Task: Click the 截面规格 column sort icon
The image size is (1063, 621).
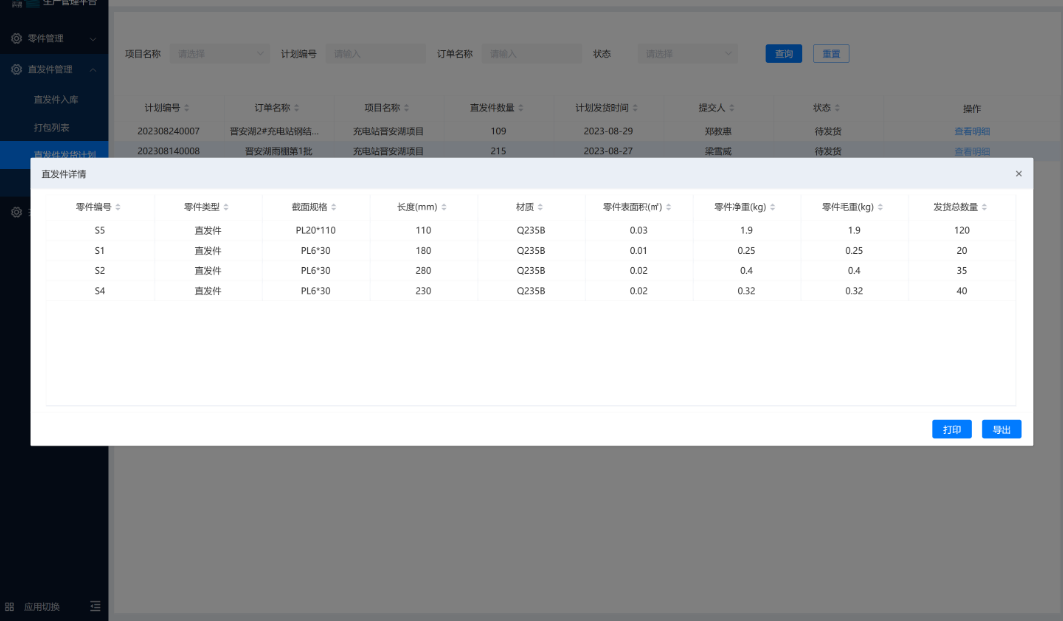Action: (x=334, y=207)
